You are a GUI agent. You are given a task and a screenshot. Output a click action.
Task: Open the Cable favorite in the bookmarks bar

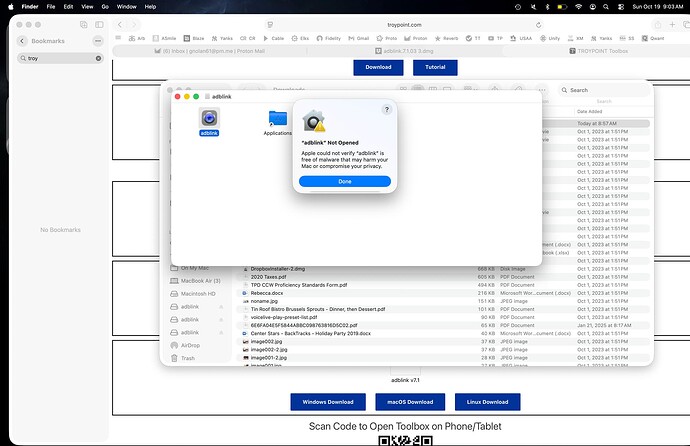tap(273, 38)
